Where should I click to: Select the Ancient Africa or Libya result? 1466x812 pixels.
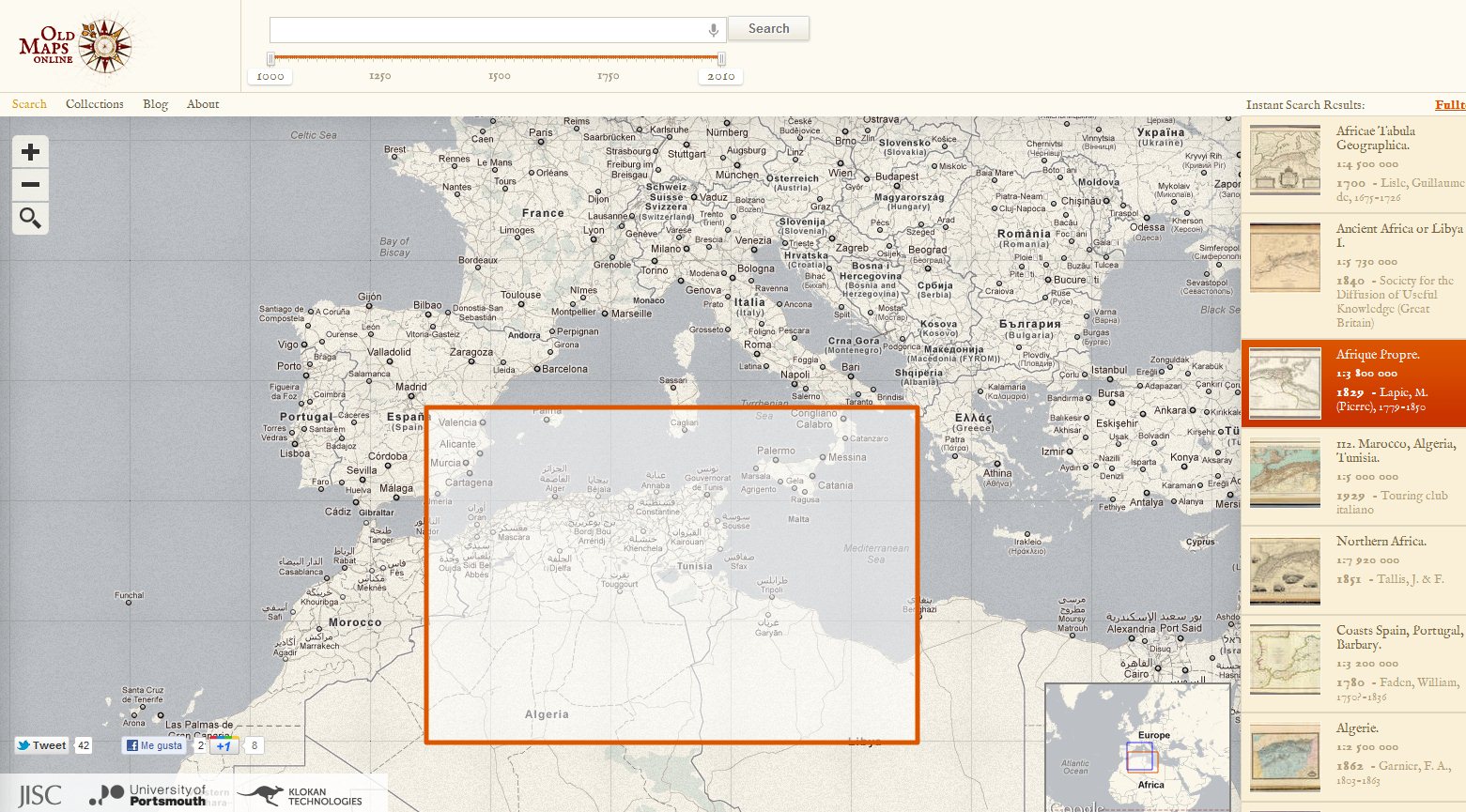tap(1352, 272)
